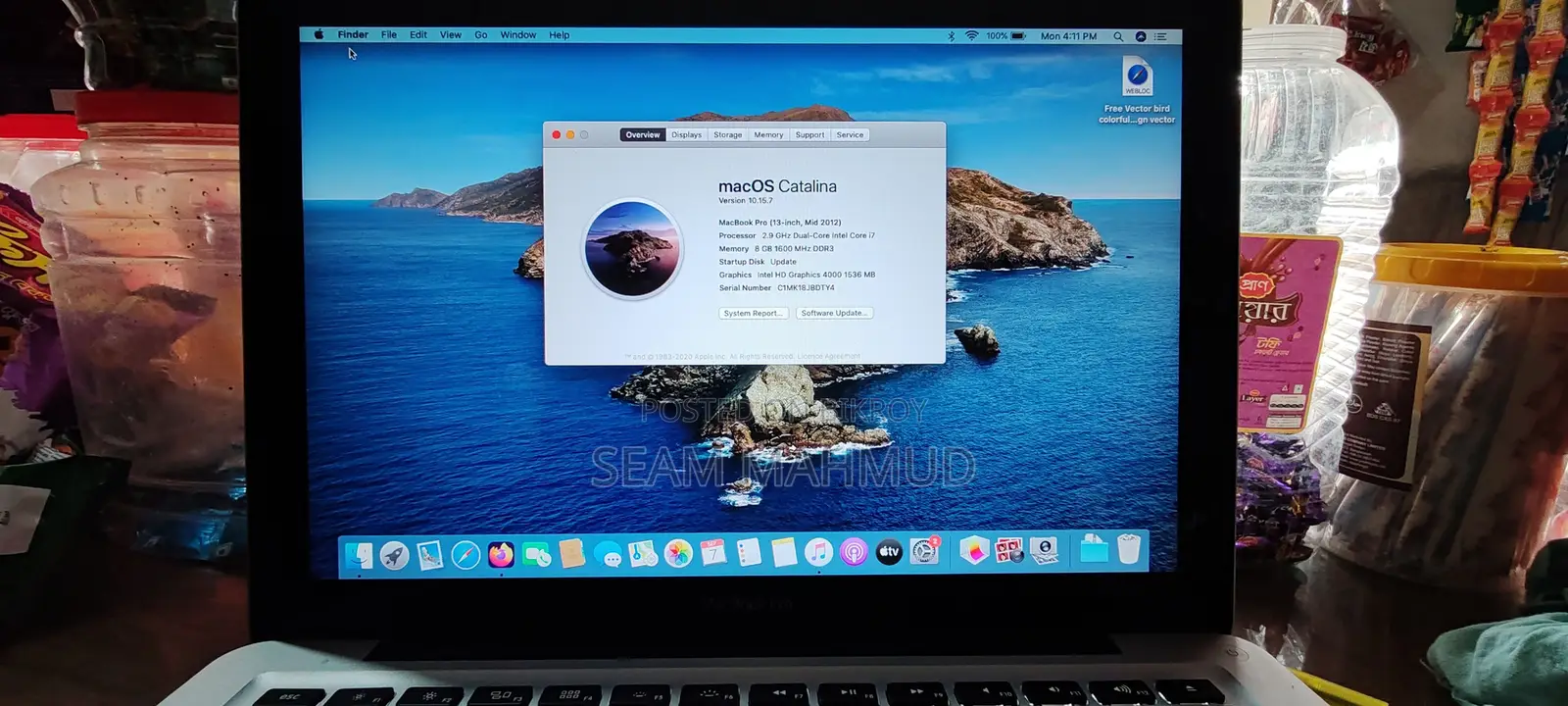1568x706 pixels.
Task: Open Photos app in the dock
Action: tap(678, 554)
